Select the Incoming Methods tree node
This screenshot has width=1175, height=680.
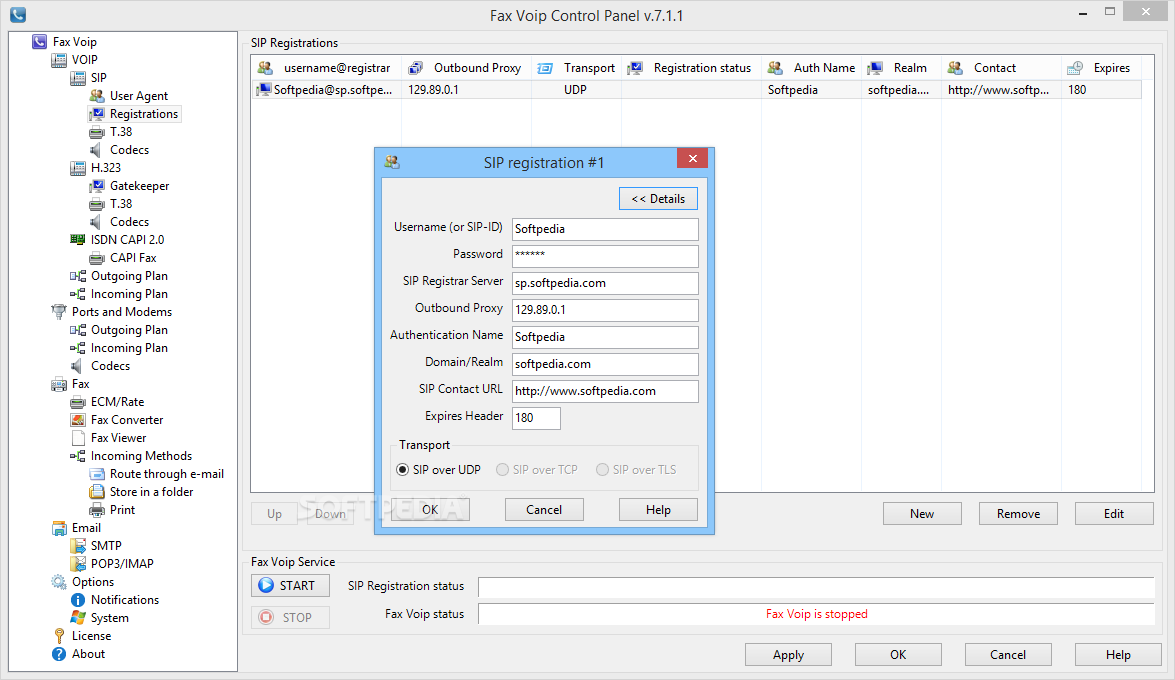pyautogui.click(x=141, y=455)
